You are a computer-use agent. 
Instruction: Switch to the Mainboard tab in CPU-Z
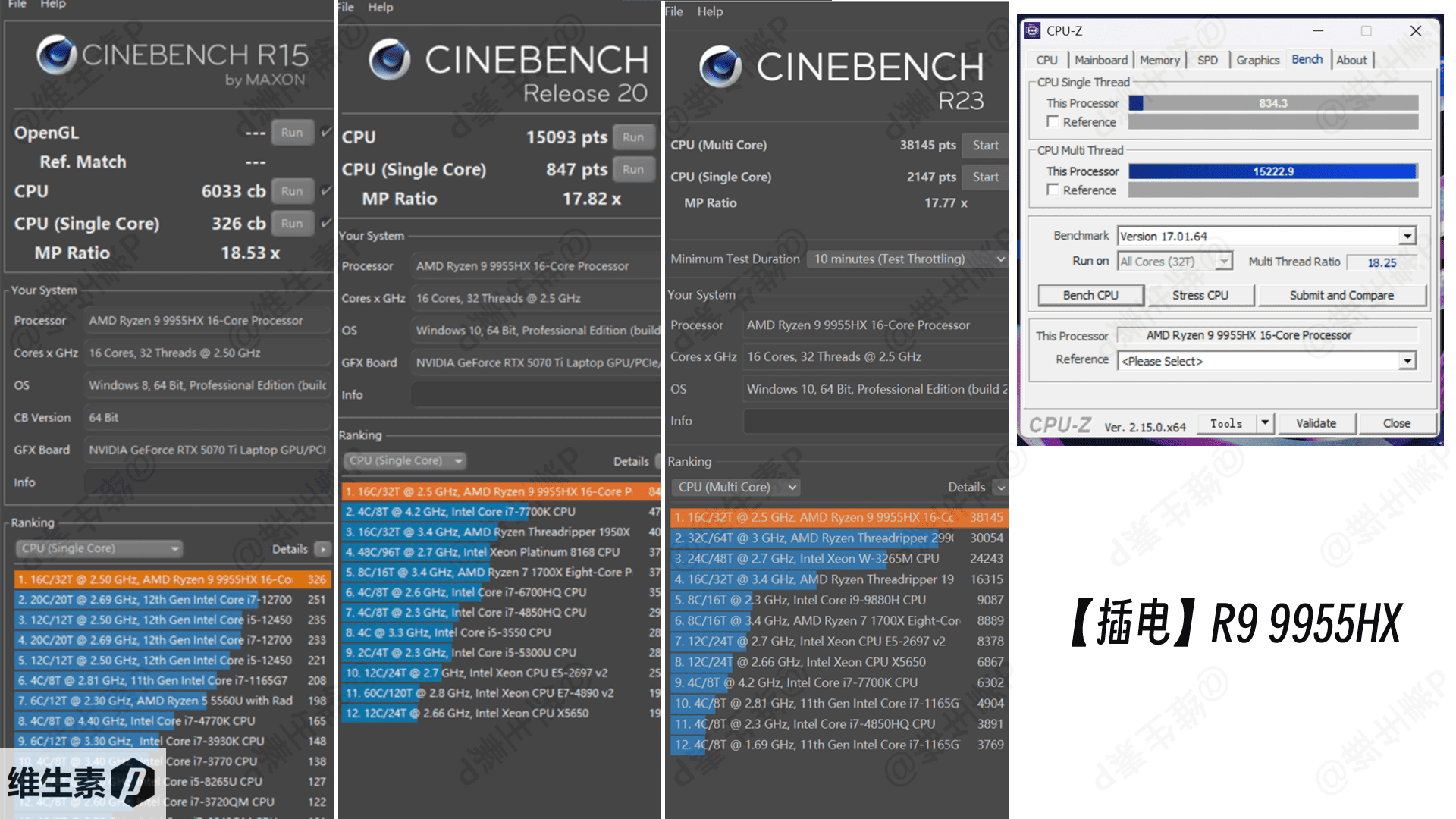1100,60
